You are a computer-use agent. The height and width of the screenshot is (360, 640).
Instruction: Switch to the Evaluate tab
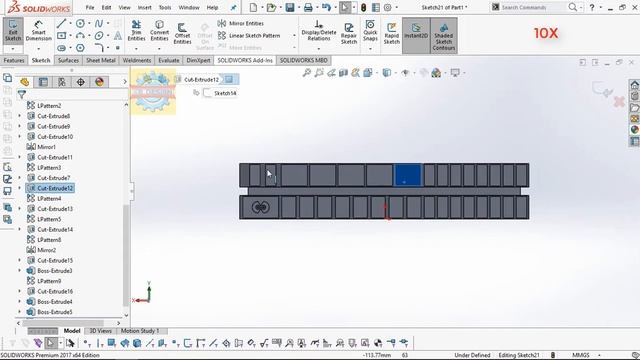pyautogui.click(x=169, y=60)
